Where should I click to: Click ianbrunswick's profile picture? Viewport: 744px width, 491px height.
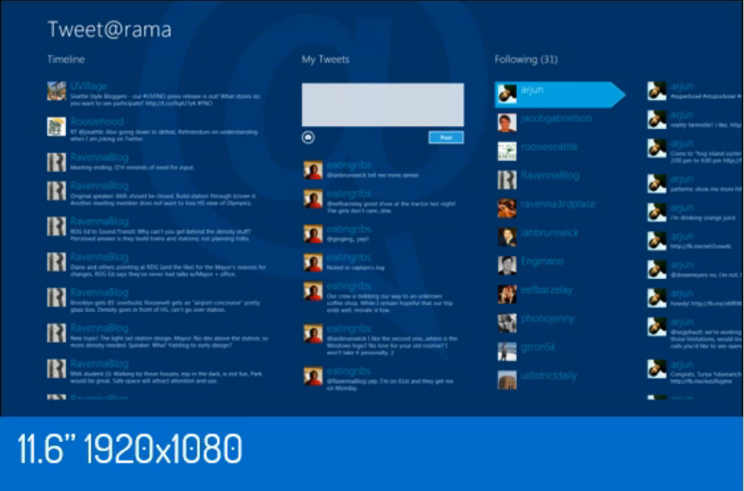[507, 237]
